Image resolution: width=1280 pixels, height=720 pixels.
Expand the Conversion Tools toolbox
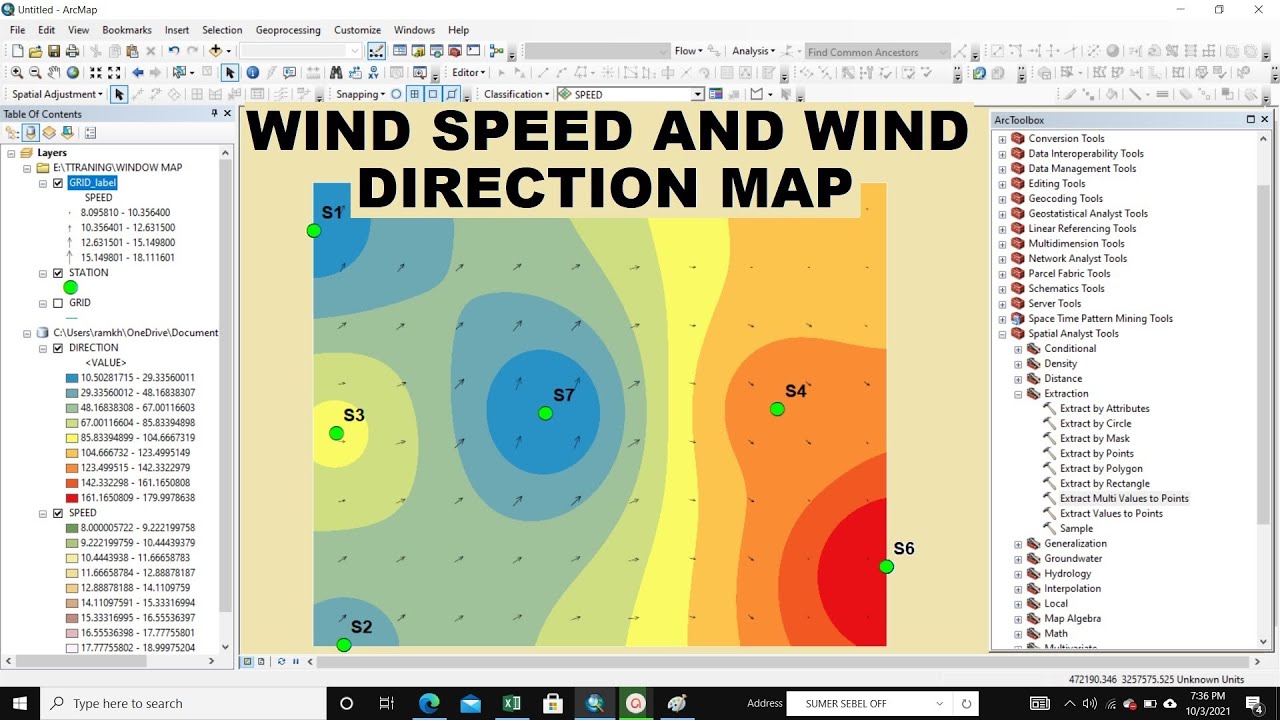1003,139
